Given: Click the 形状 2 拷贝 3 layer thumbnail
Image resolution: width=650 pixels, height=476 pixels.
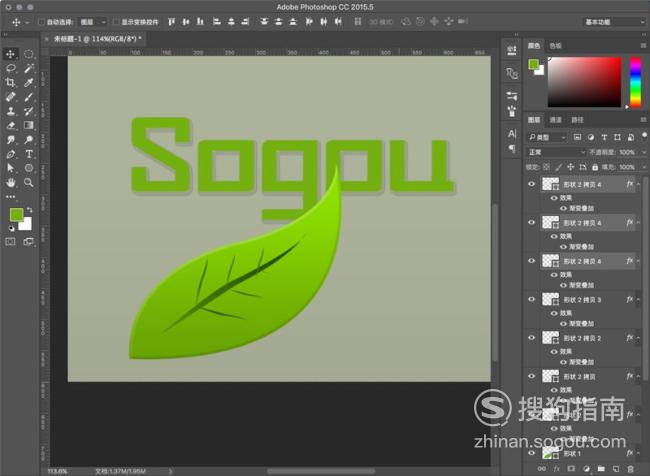Looking at the screenshot, I should [551, 299].
